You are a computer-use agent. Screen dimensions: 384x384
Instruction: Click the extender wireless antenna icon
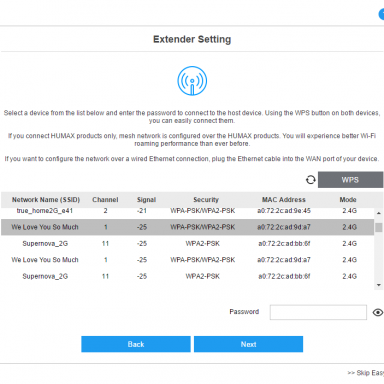click(x=192, y=81)
